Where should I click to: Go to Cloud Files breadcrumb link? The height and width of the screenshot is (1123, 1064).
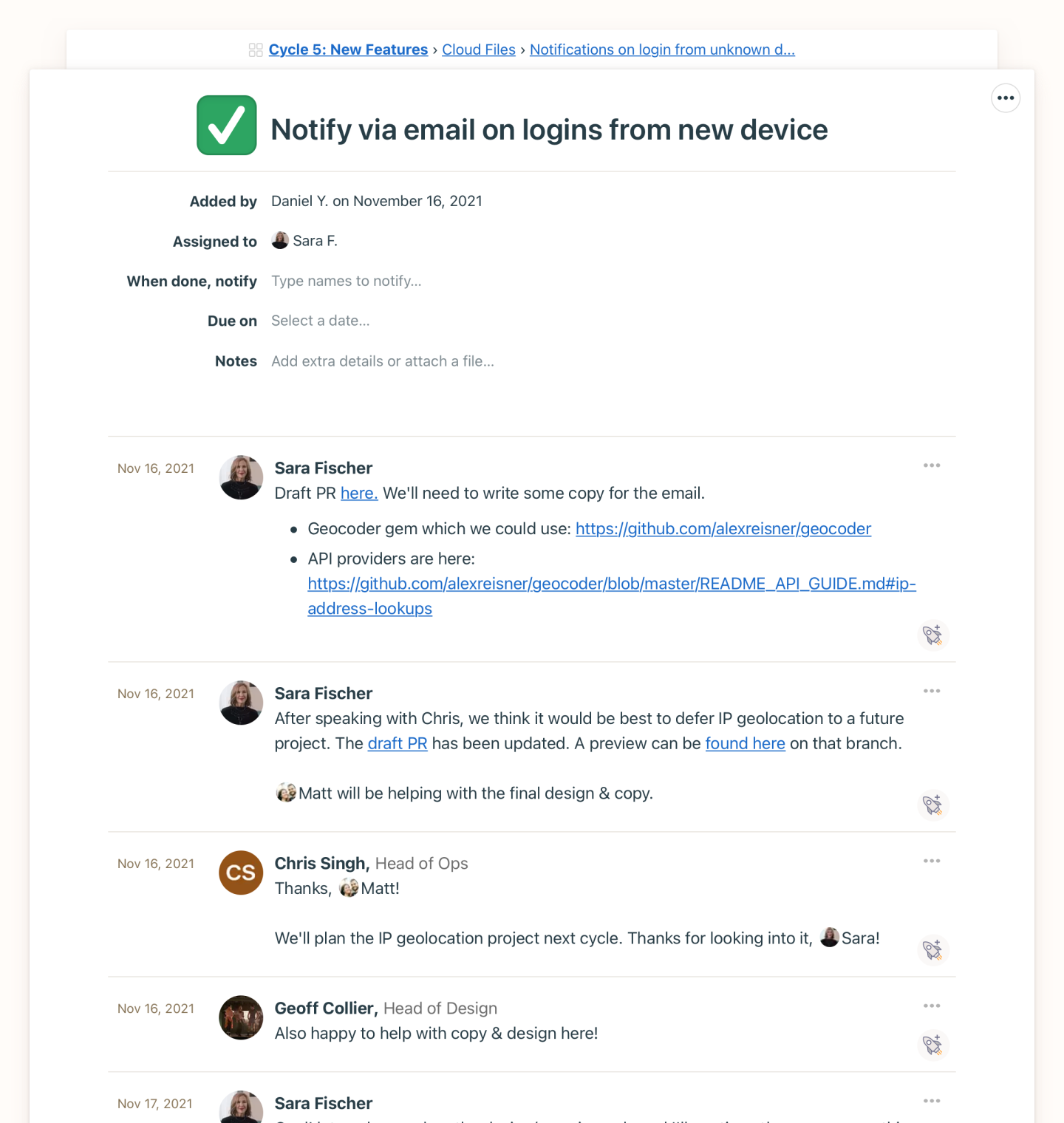coord(479,50)
